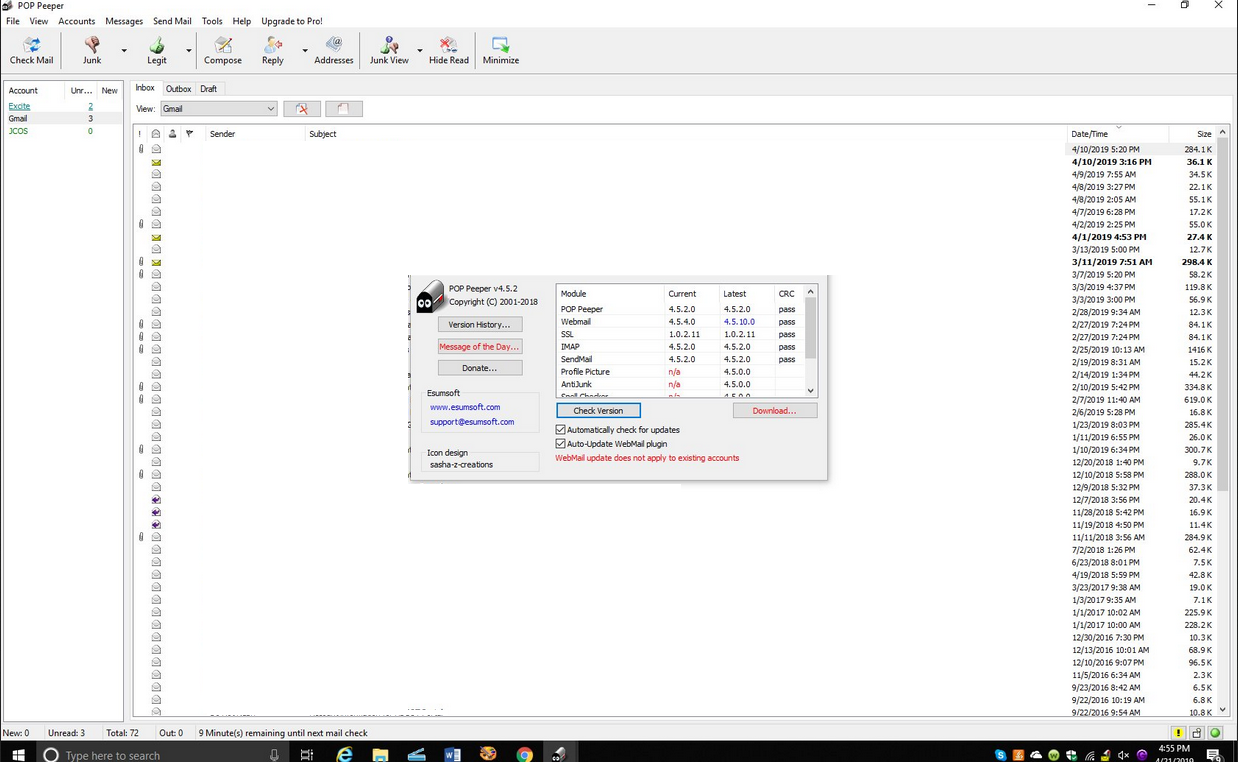Screen dimensions: 1238x762
Task: Open the Addresses book
Action: click(334, 50)
